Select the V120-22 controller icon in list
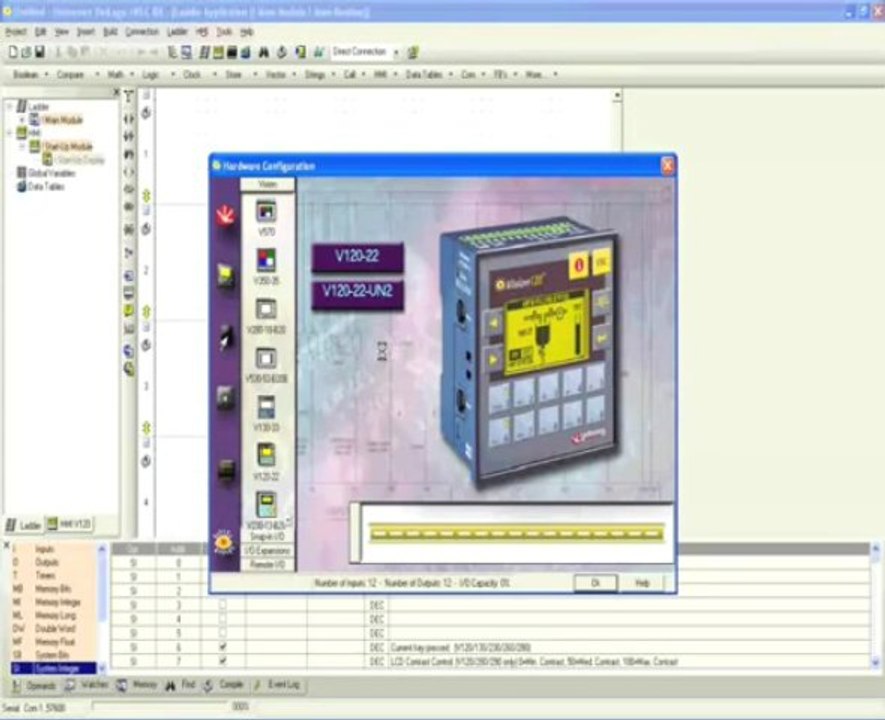This screenshot has height=720, width=885. click(266, 455)
